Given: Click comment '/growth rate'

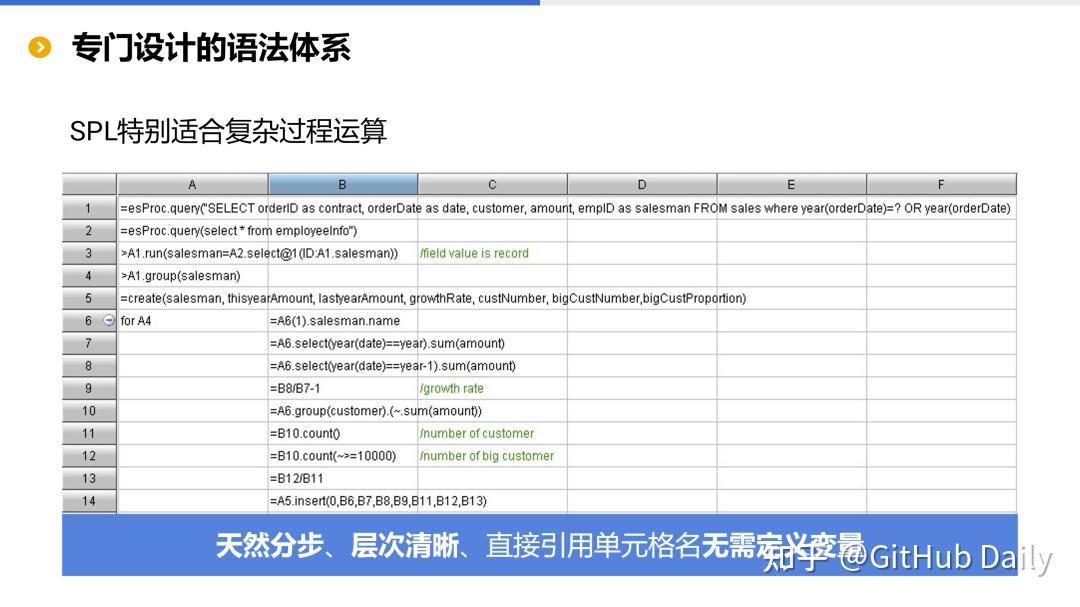Looking at the screenshot, I should (x=452, y=389).
